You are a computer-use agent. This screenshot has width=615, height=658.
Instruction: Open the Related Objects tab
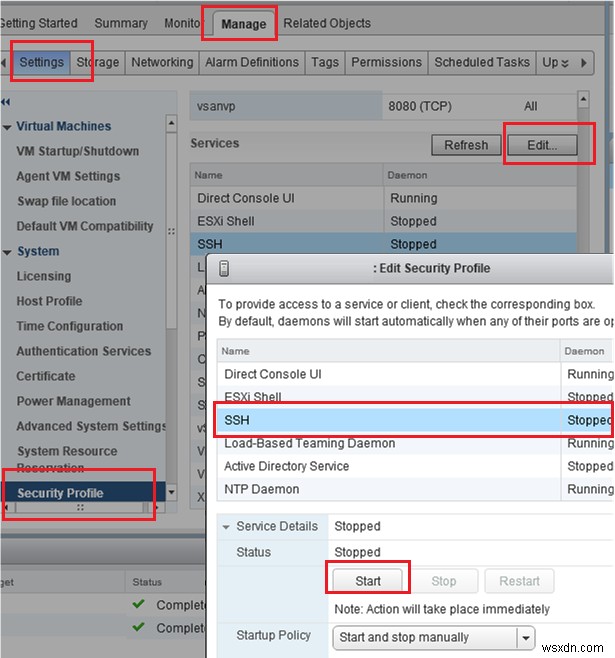[x=327, y=23]
